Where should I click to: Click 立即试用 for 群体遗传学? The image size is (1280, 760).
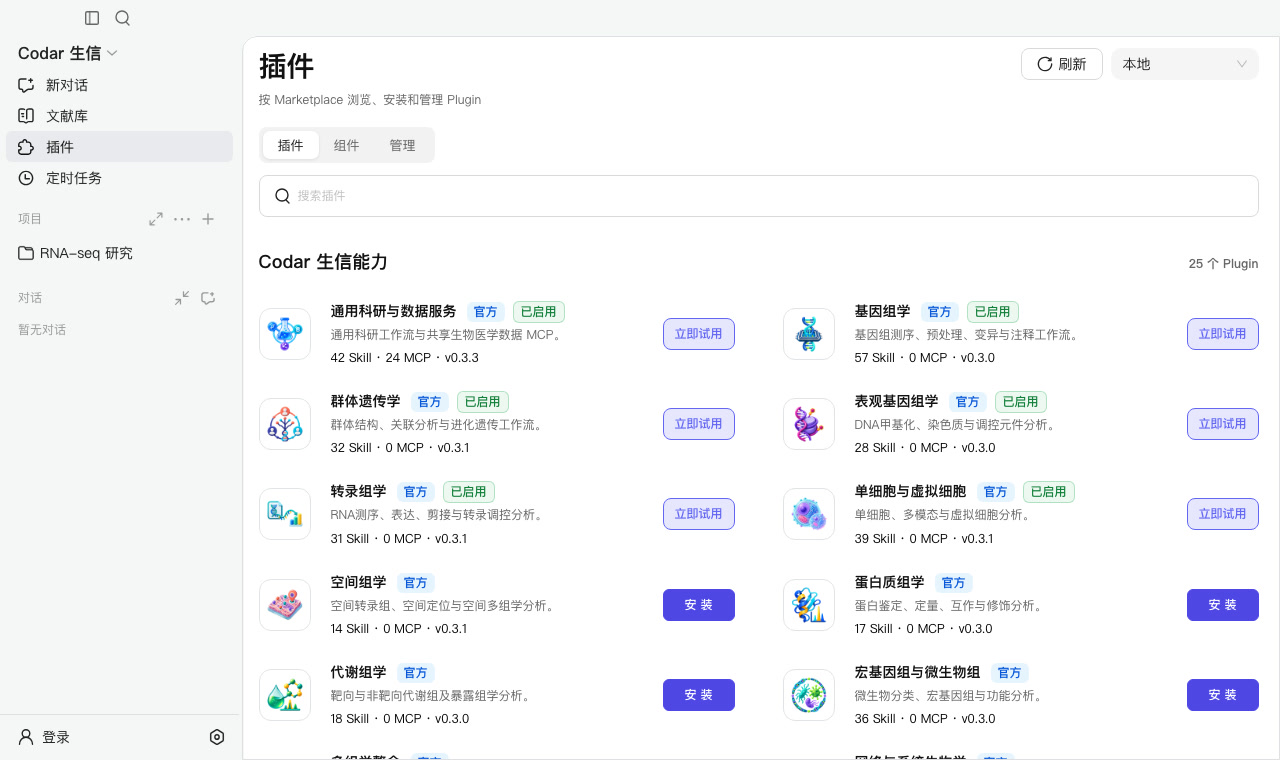point(699,424)
